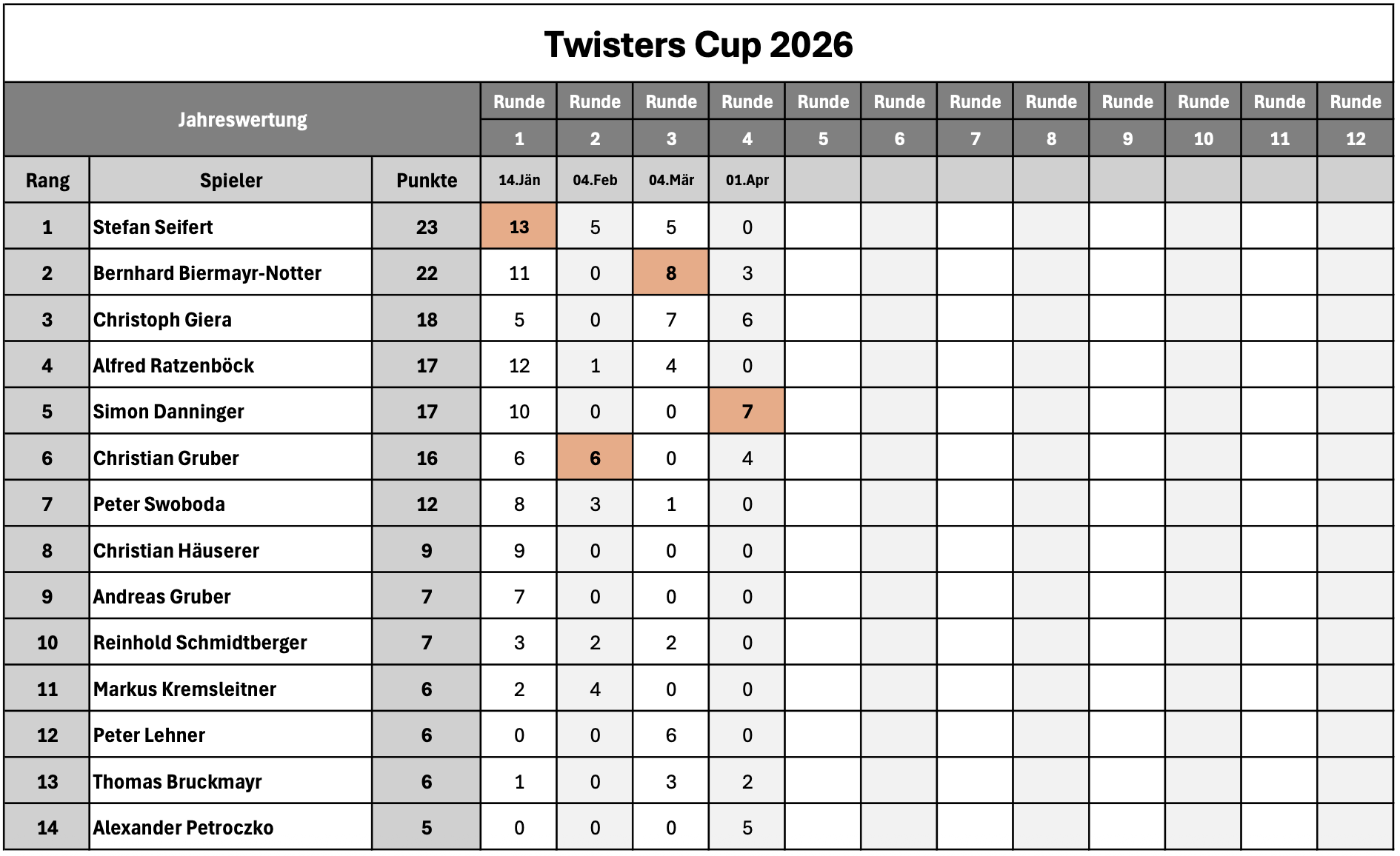This screenshot has height=856, width=1400.
Task: Click Christoph Giera's total points cell
Action: tap(427, 320)
